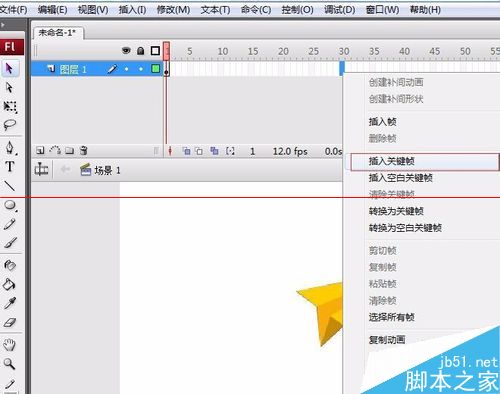
Task: Choose 转换为空白关键帧 from context menu
Action: (405, 228)
